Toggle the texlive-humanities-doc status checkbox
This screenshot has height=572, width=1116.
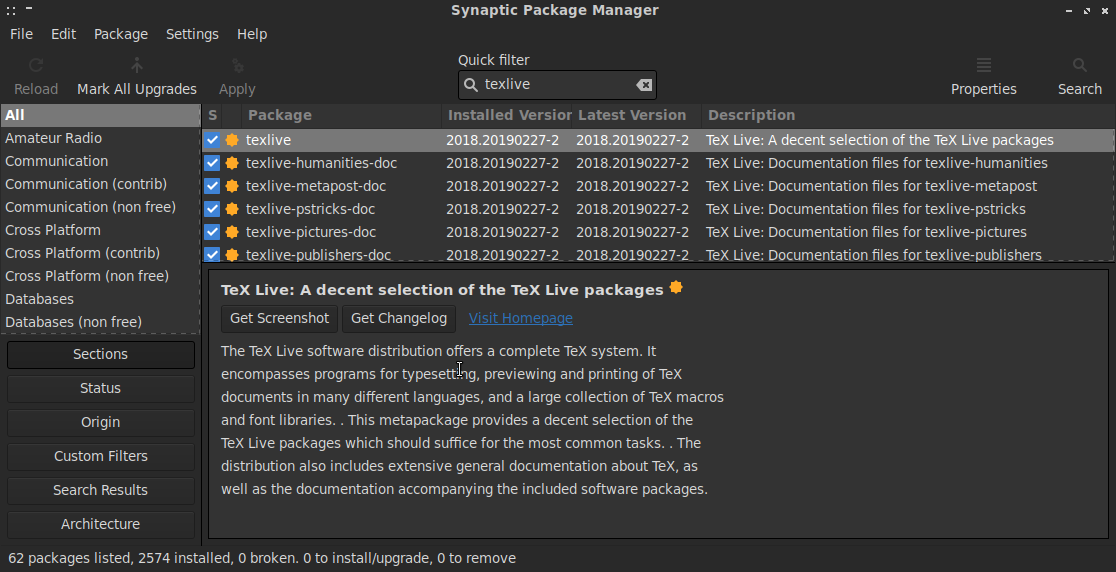212,163
